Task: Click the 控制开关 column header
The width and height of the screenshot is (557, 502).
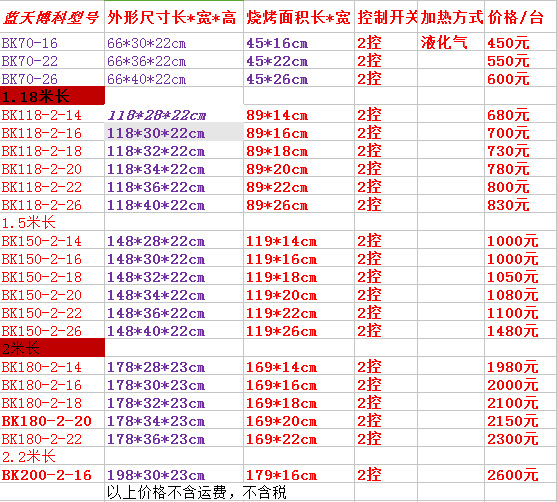Action: click(x=386, y=17)
